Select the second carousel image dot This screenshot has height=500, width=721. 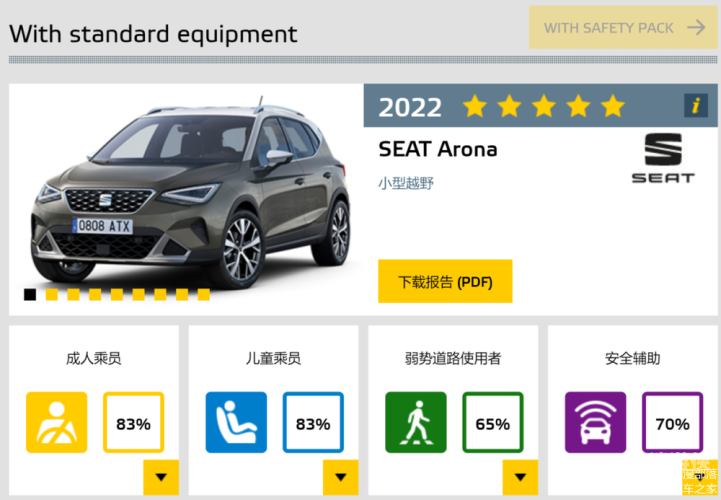[x=52, y=294]
